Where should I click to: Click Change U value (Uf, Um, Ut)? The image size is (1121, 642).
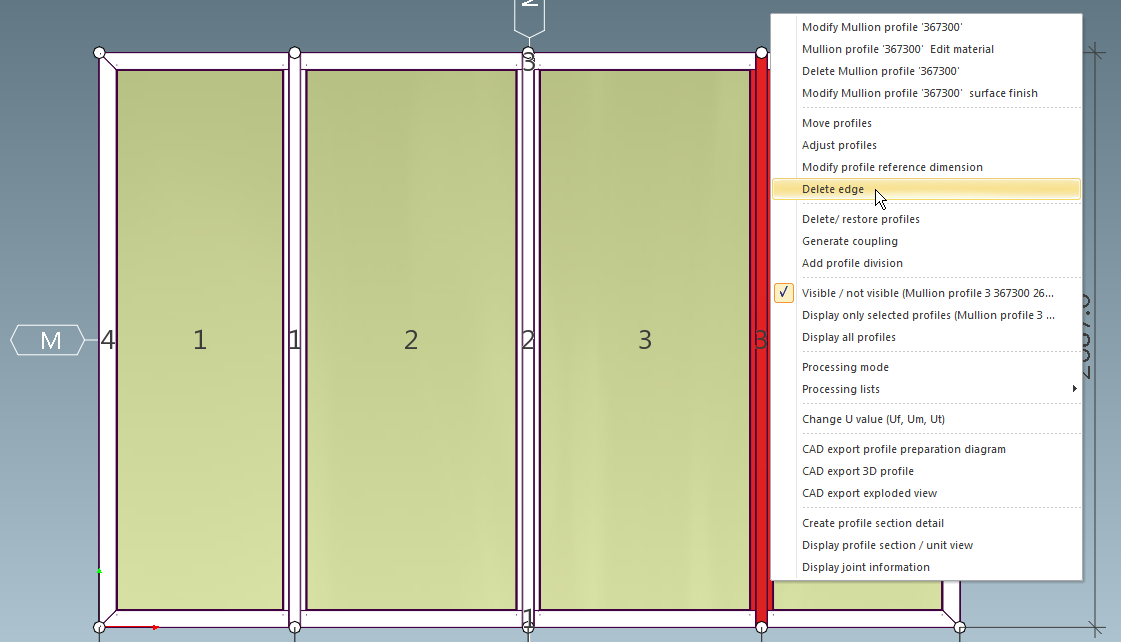coord(872,419)
